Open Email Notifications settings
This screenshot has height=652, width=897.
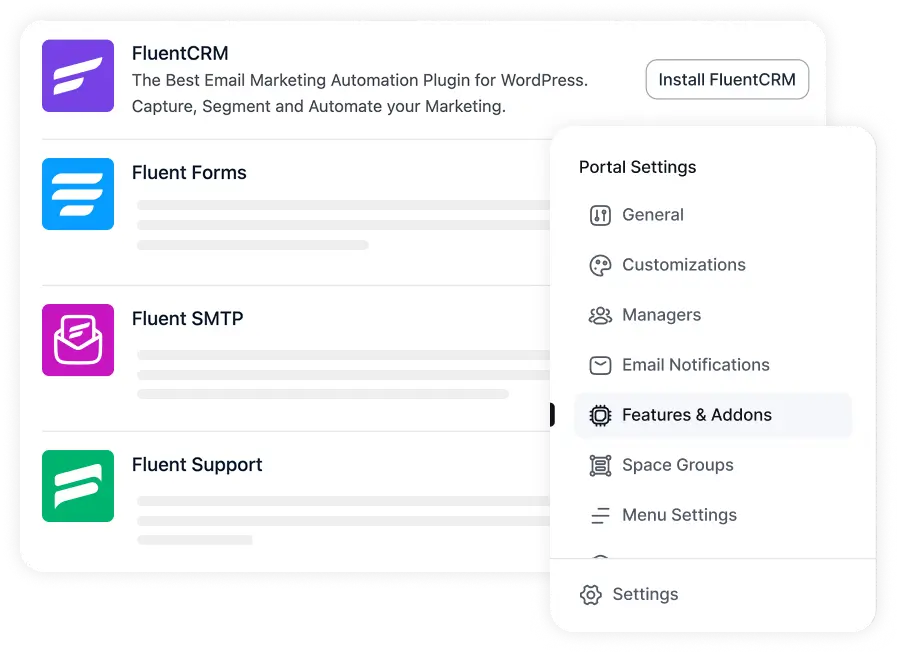coord(696,365)
